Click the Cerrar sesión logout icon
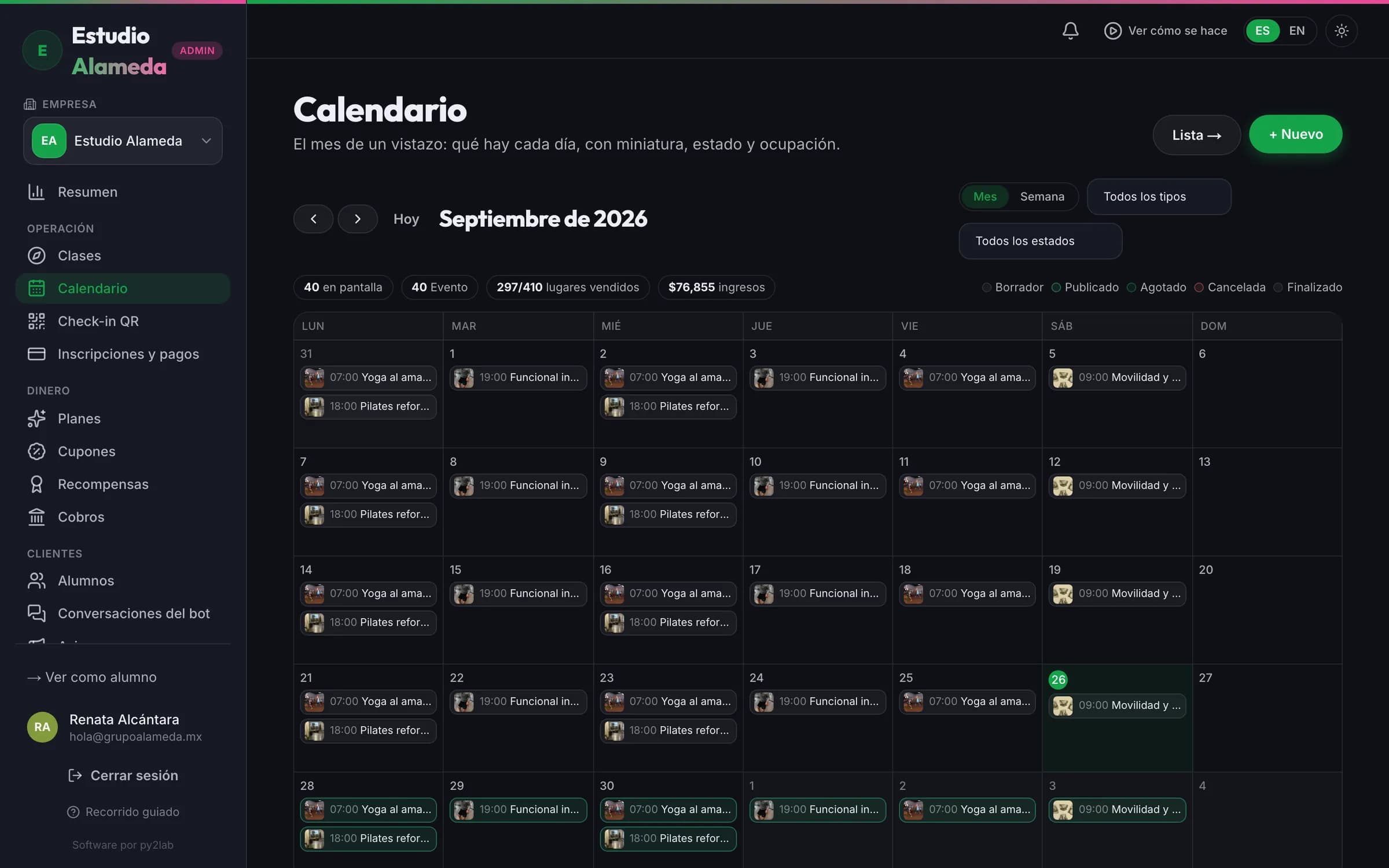 click(75, 775)
